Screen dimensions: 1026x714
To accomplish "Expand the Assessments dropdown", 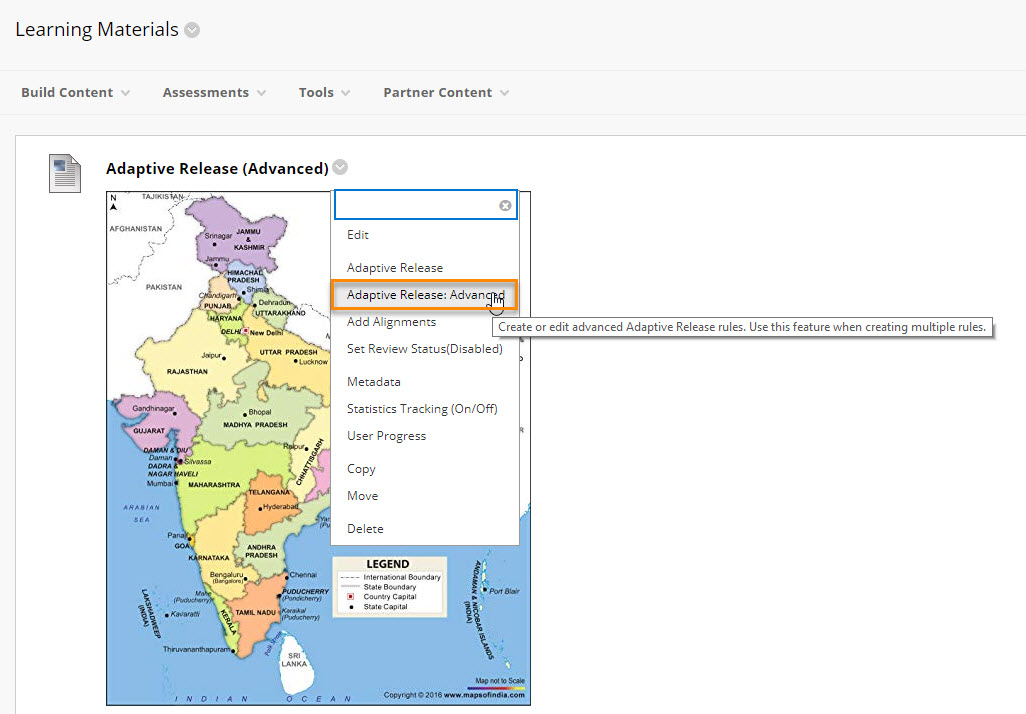I will click(x=214, y=92).
